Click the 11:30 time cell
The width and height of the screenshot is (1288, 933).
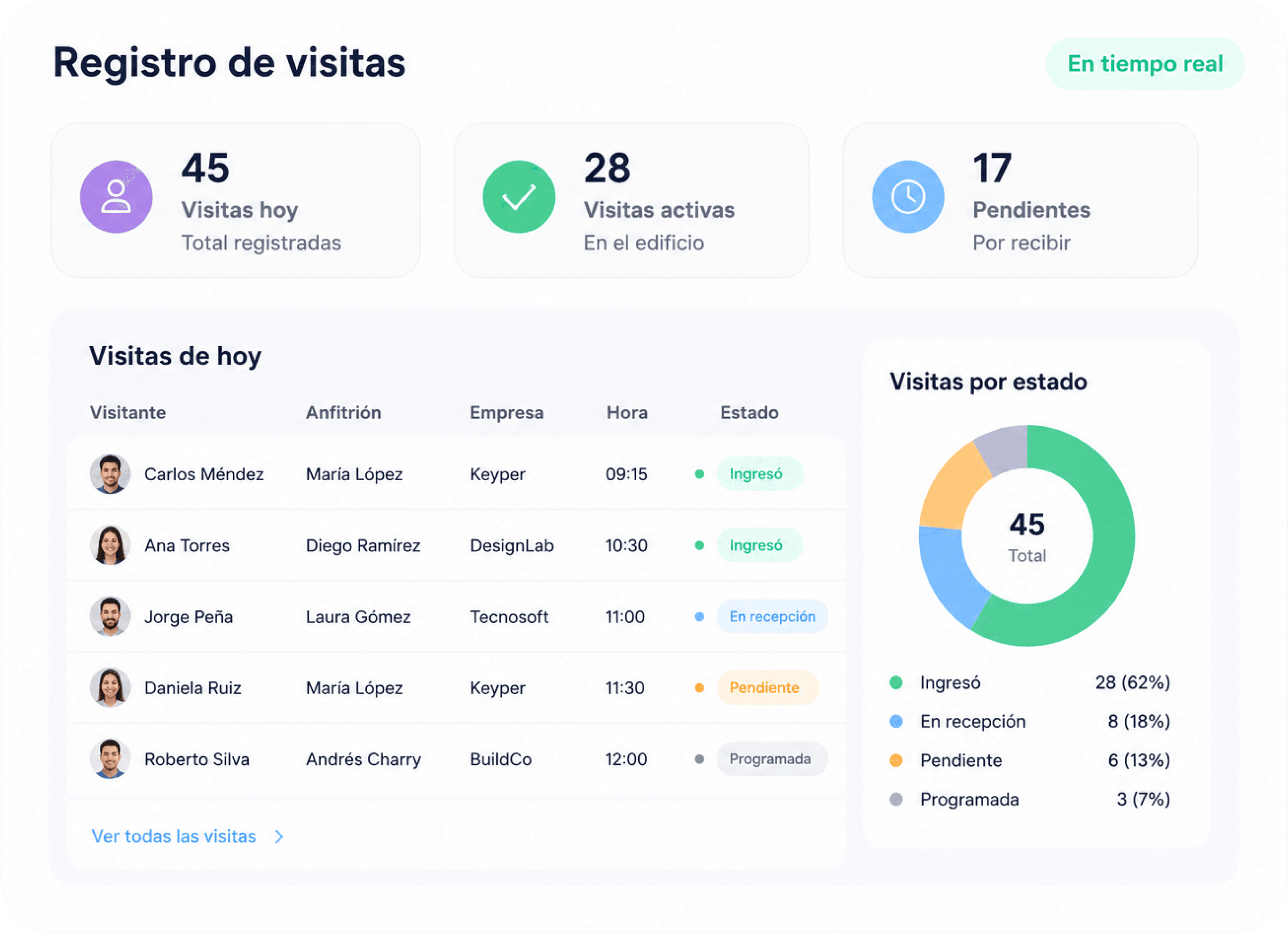click(x=625, y=687)
